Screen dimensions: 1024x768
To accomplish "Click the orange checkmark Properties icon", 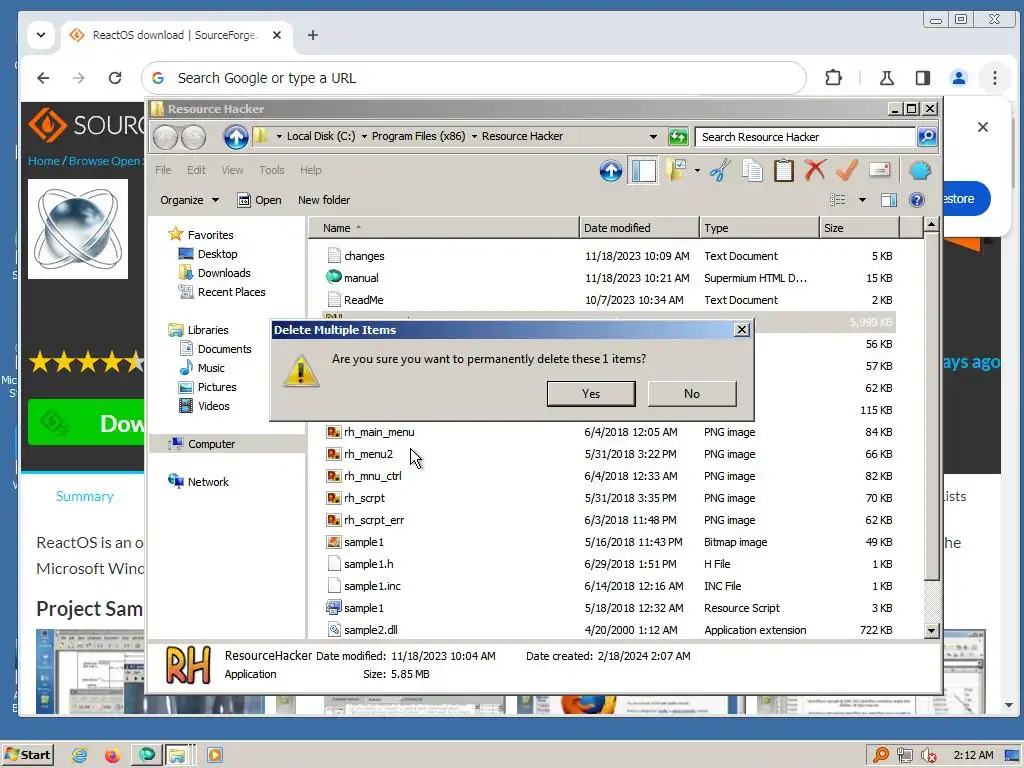I will pos(847,171).
